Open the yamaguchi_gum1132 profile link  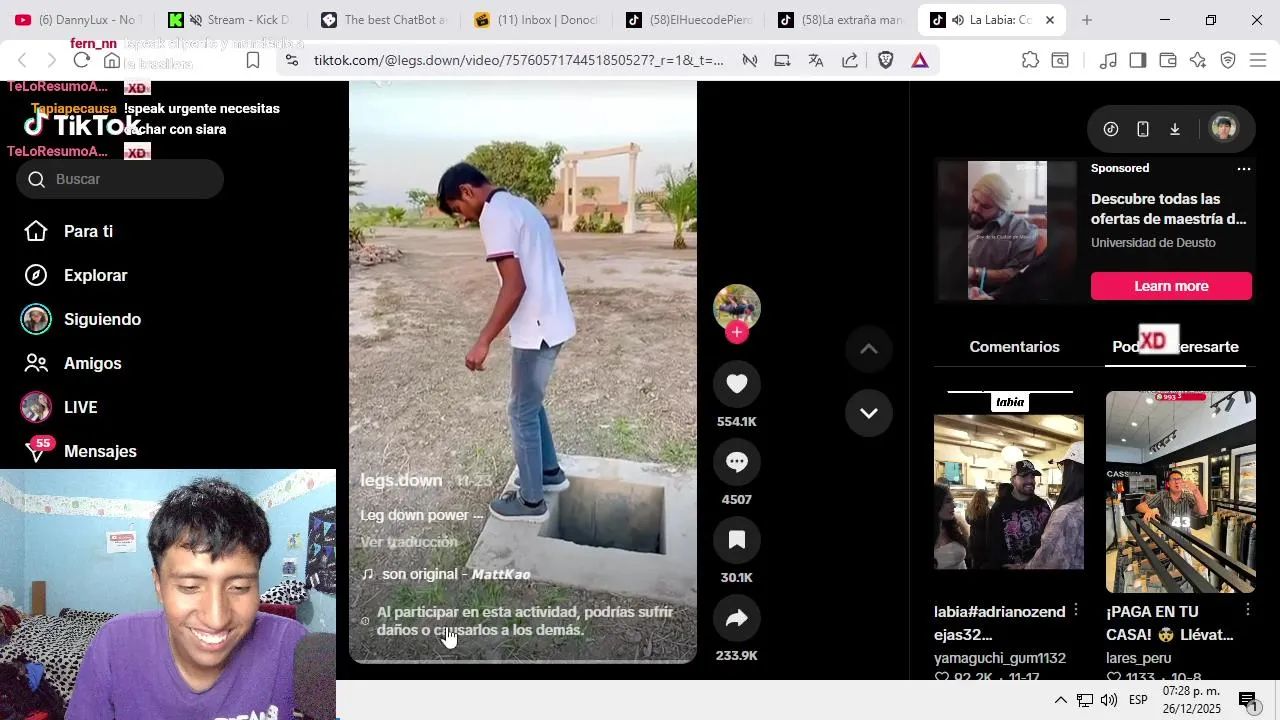[x=1000, y=658]
